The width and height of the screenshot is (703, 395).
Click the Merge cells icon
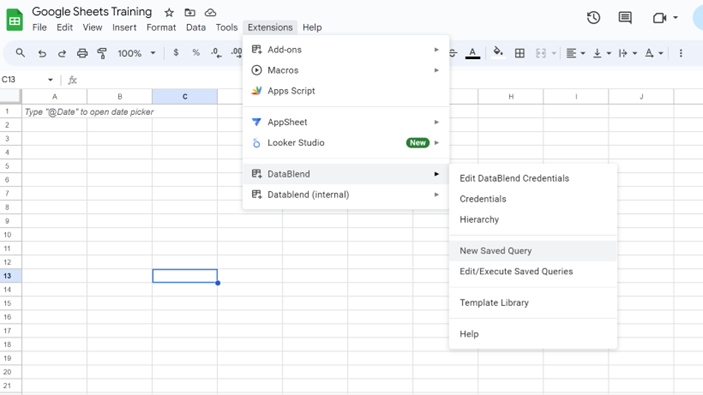point(541,53)
